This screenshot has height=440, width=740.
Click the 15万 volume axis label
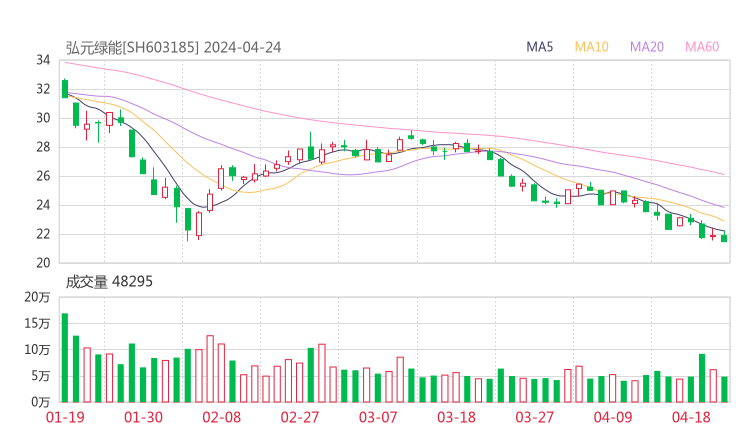37,324
